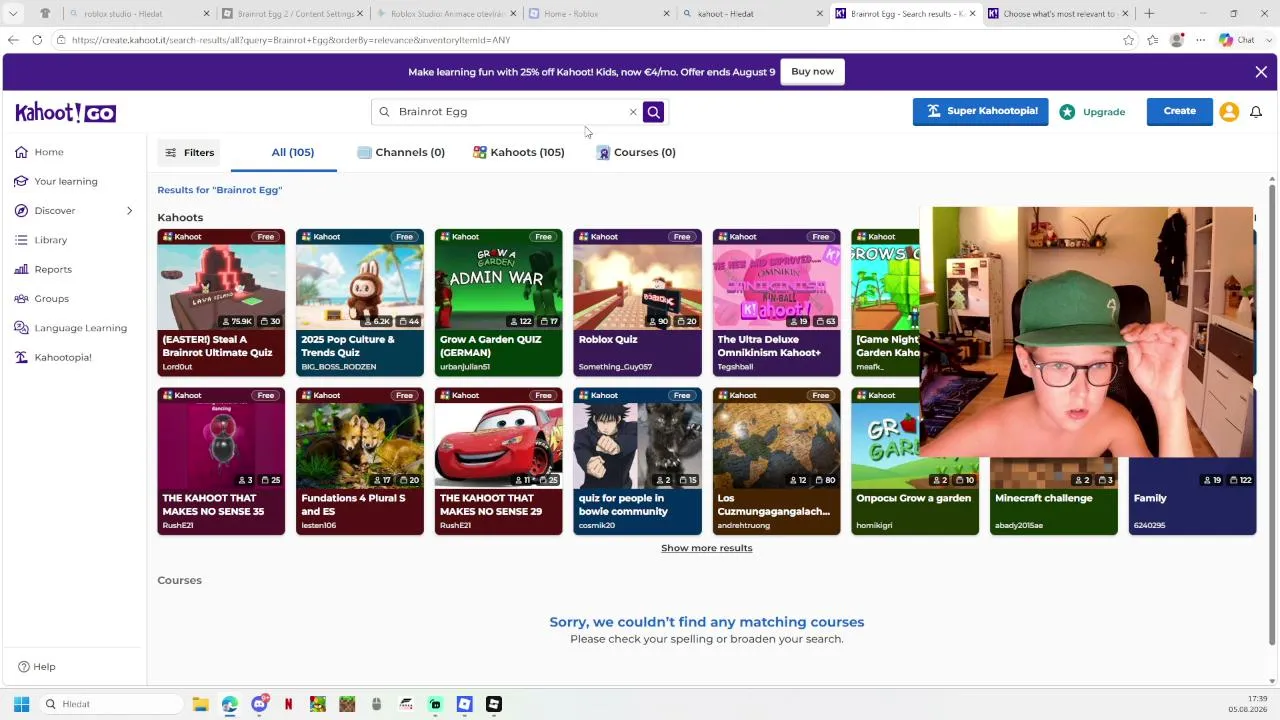Click the Help link in sidebar

pos(37,667)
